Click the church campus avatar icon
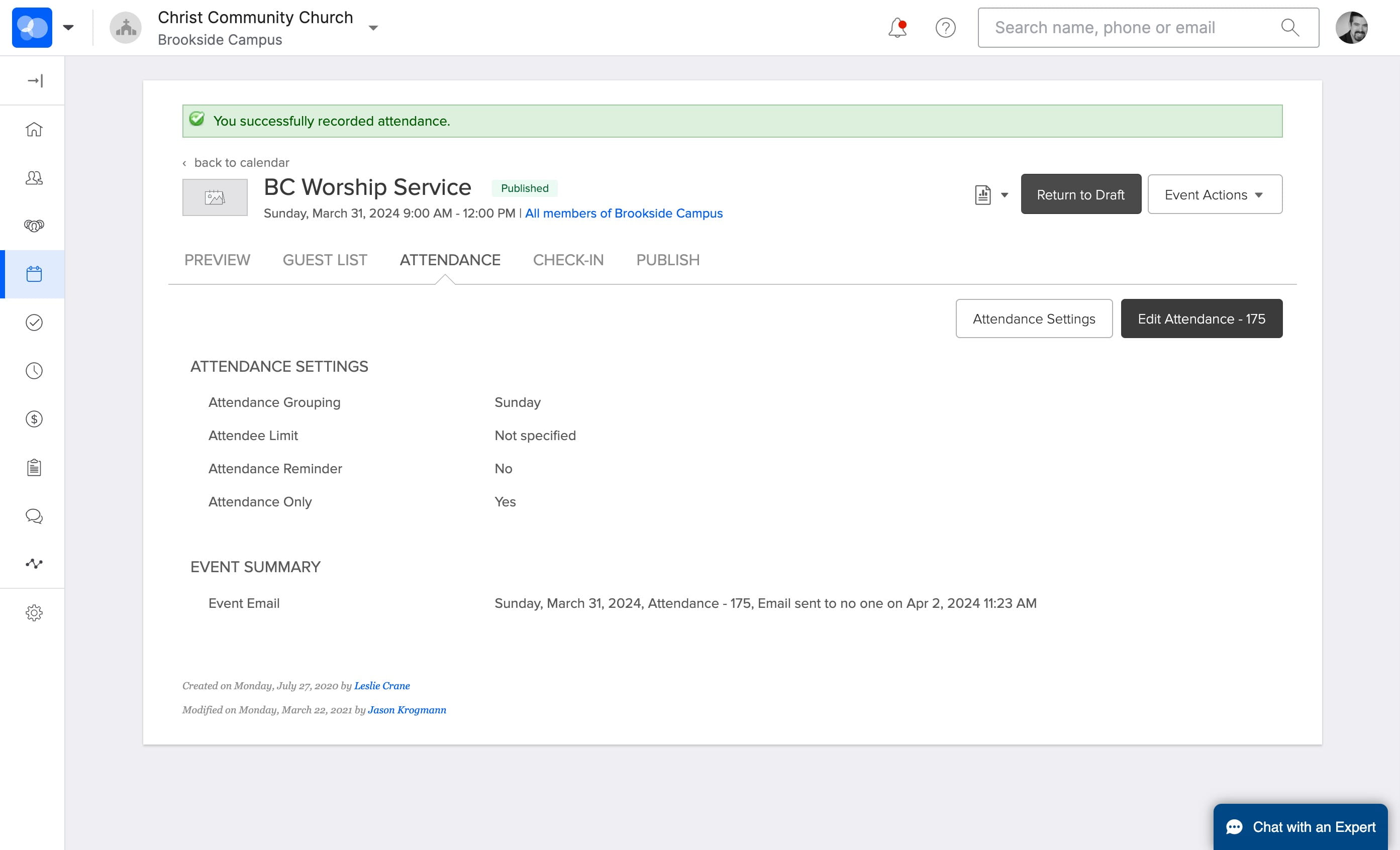This screenshot has height=850, width=1400. [126, 27]
